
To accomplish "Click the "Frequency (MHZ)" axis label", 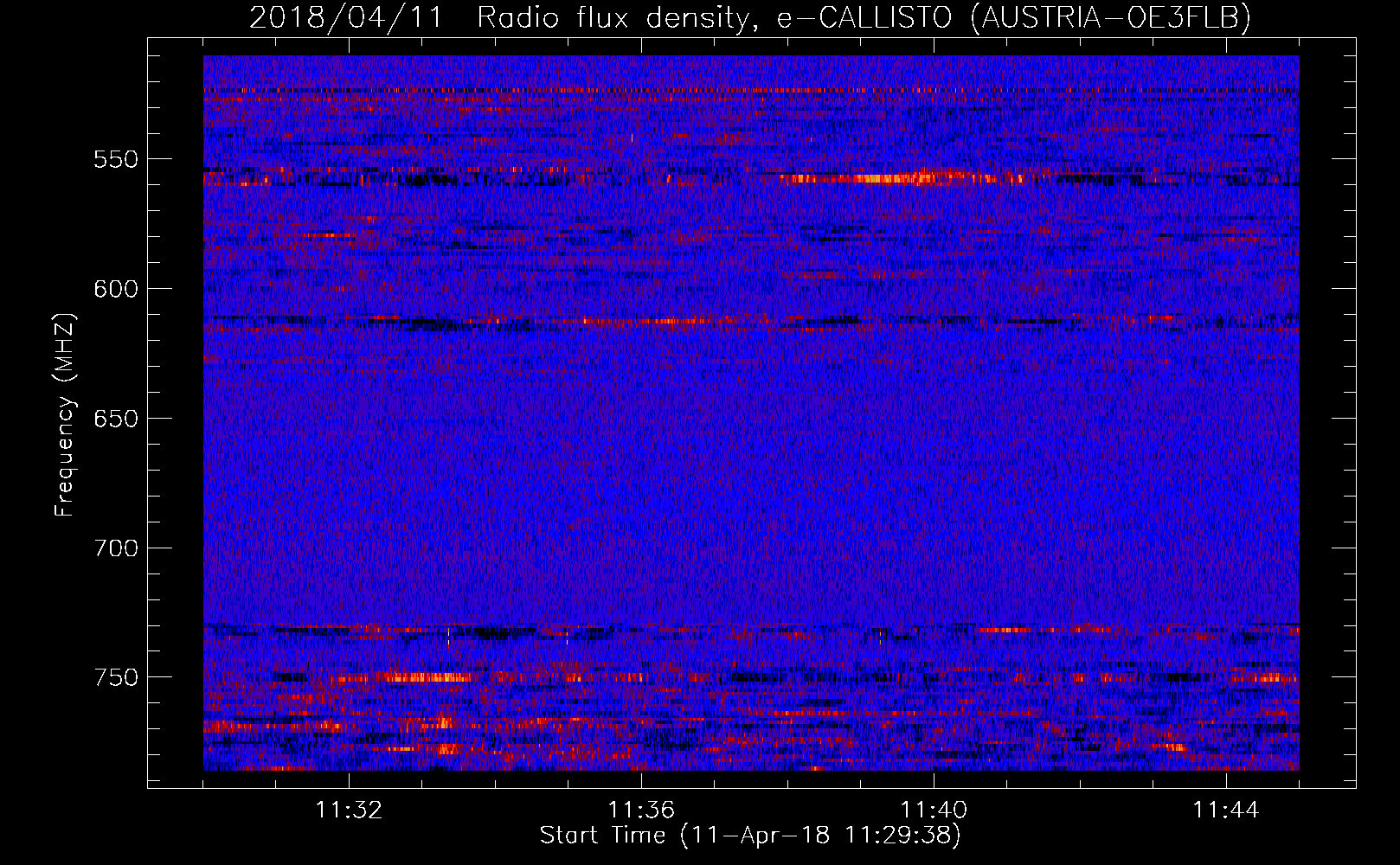I will tap(64, 414).
